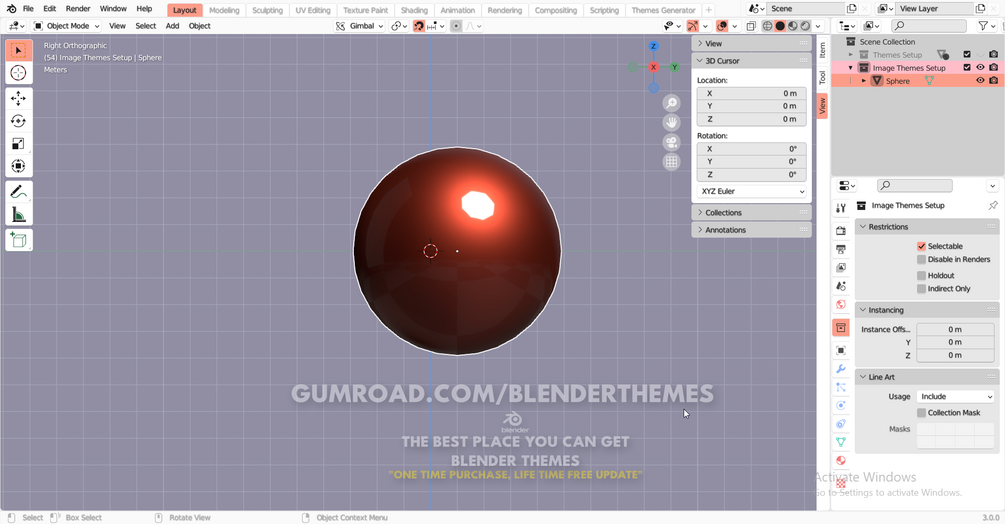Viewport: 1005px width, 524px height.
Task: Select the Select Box tool
Action: pyautogui.click(x=19, y=51)
